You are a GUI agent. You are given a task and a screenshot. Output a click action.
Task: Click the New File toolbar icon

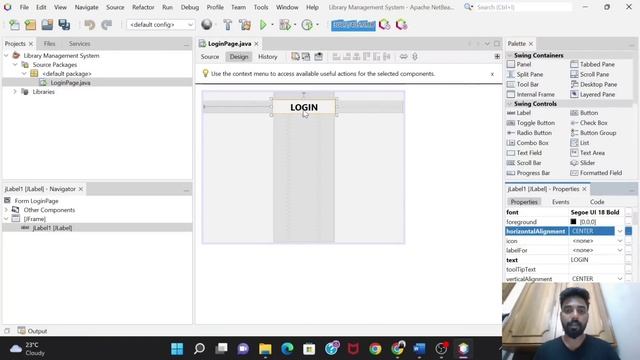14,25
